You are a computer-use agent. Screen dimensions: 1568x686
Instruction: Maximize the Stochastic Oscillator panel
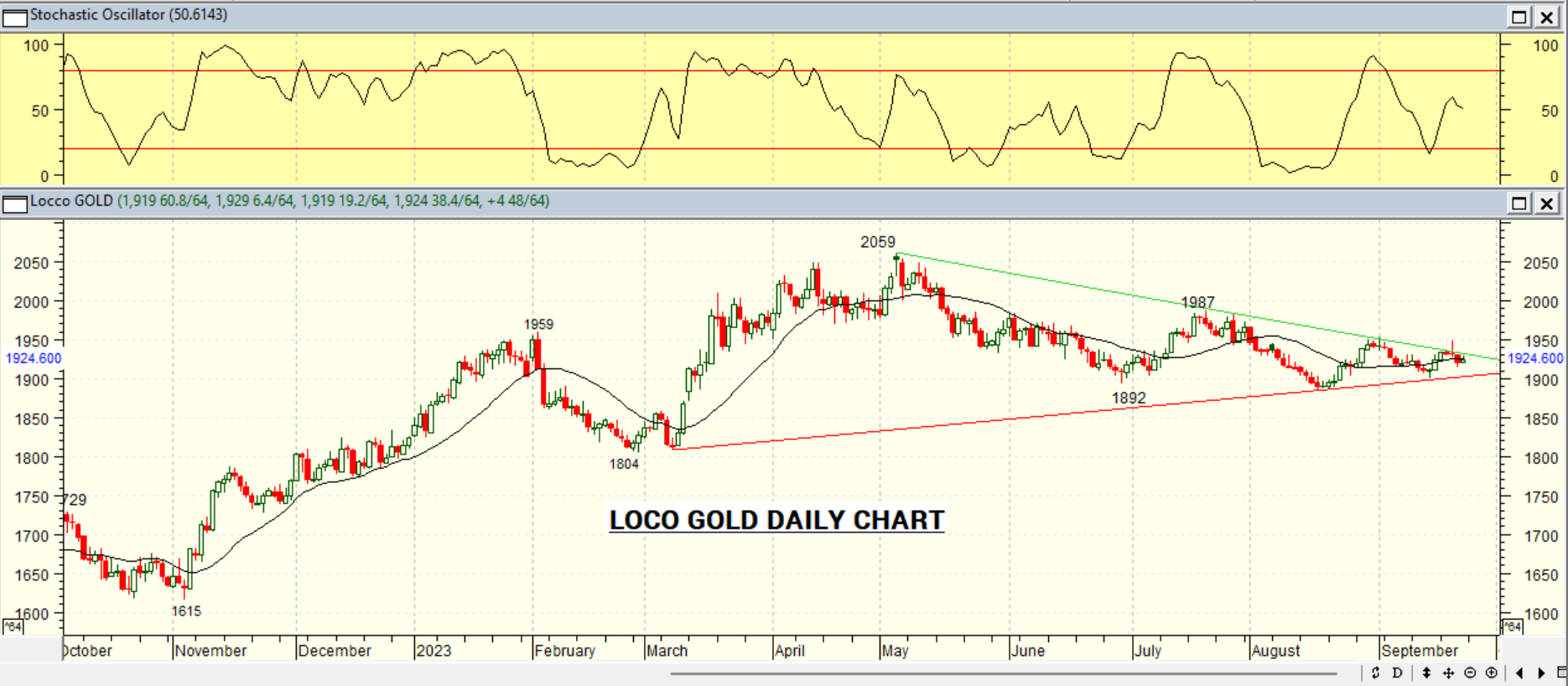[1519, 17]
